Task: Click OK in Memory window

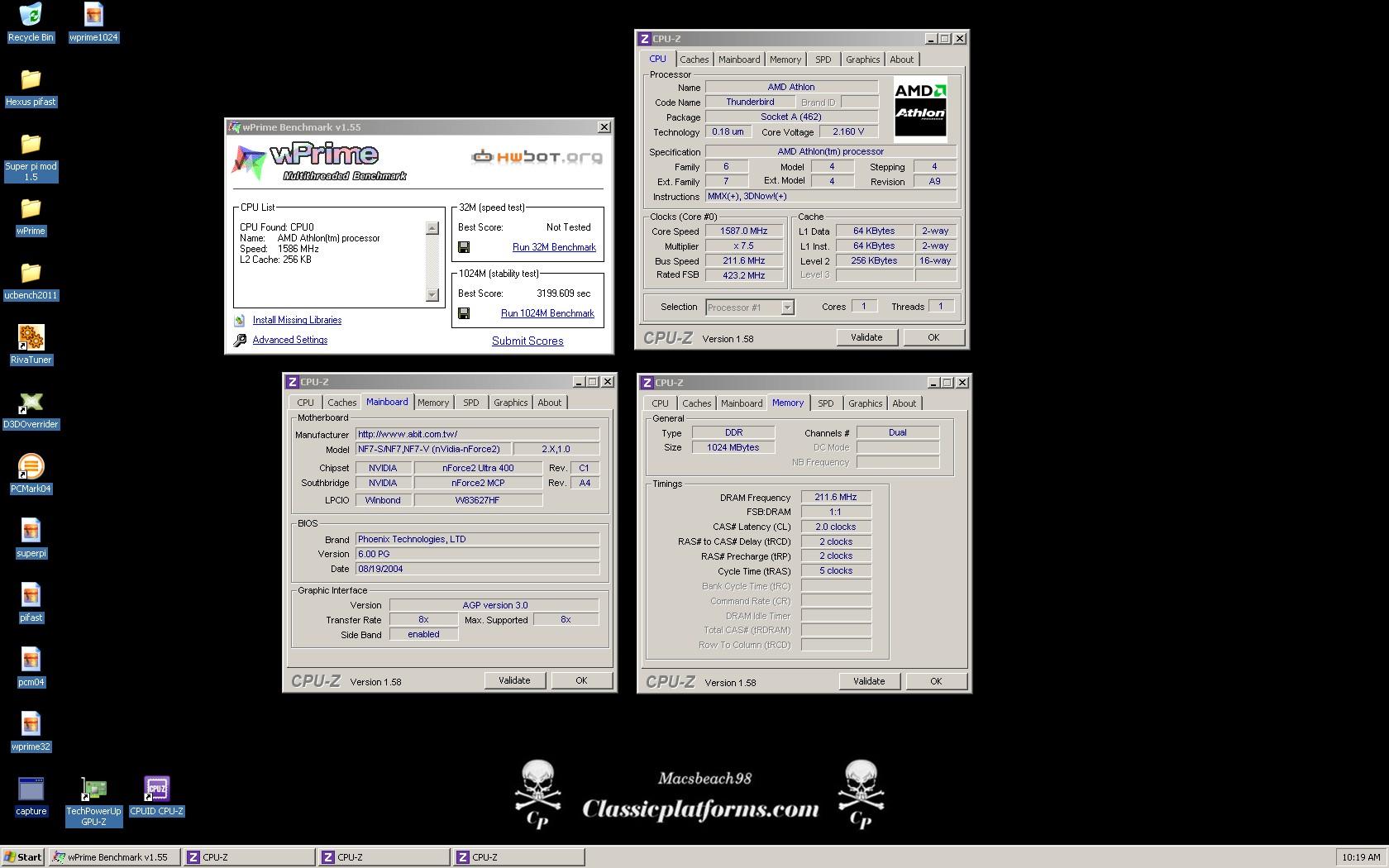Action: point(936,681)
